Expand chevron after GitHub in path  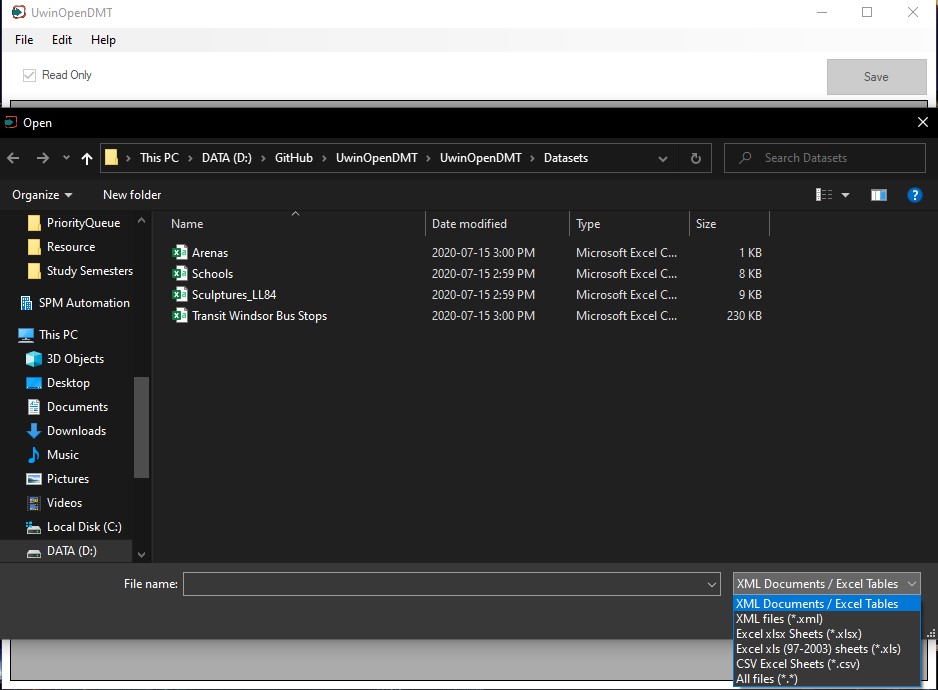[x=324, y=159]
